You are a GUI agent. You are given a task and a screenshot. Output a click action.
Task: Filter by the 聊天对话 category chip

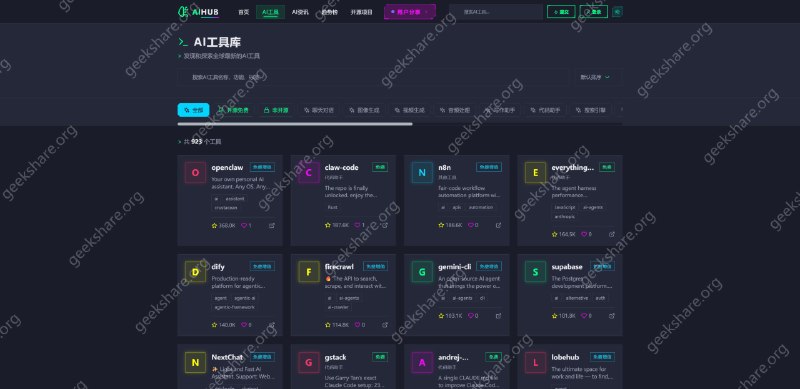tap(319, 110)
